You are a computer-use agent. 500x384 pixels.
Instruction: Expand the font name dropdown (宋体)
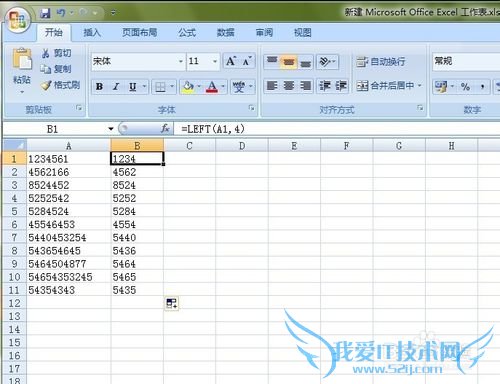click(180, 61)
